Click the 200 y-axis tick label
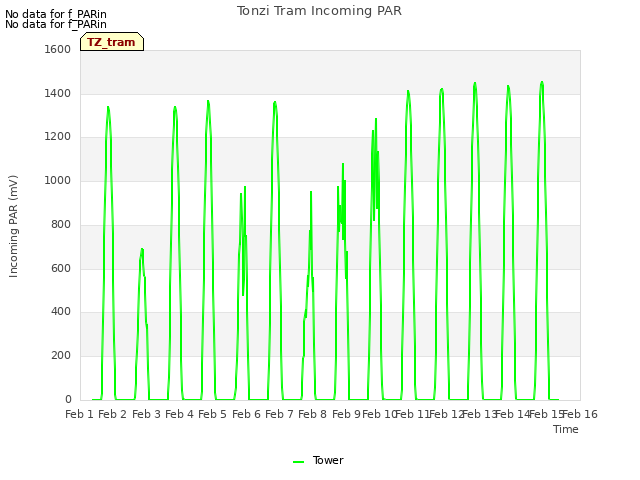This screenshot has height=480, width=640. (61, 356)
